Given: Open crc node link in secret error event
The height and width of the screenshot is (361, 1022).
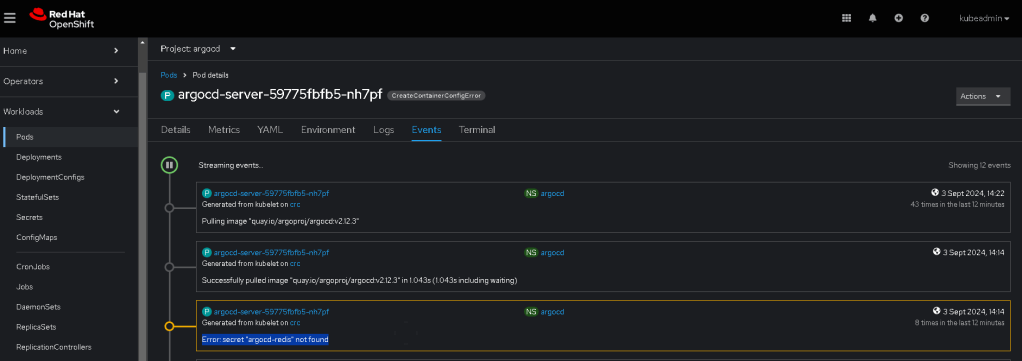Looking at the screenshot, I should (x=295, y=323).
